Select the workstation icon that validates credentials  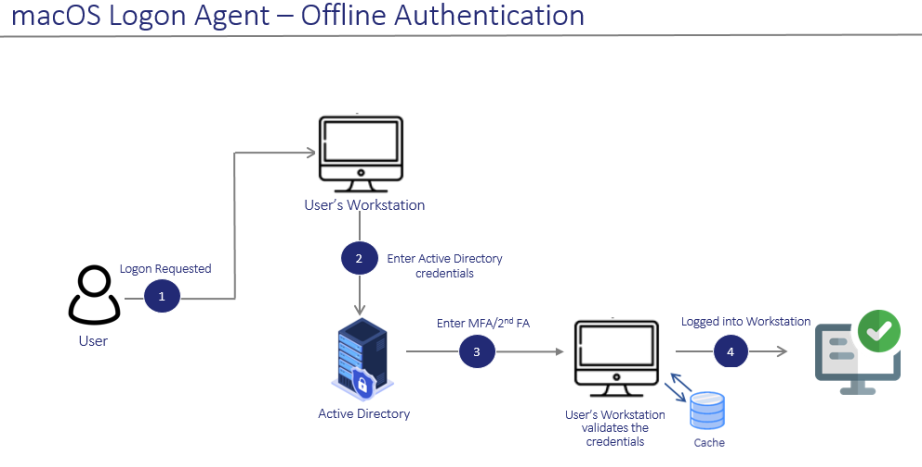[x=616, y=357]
